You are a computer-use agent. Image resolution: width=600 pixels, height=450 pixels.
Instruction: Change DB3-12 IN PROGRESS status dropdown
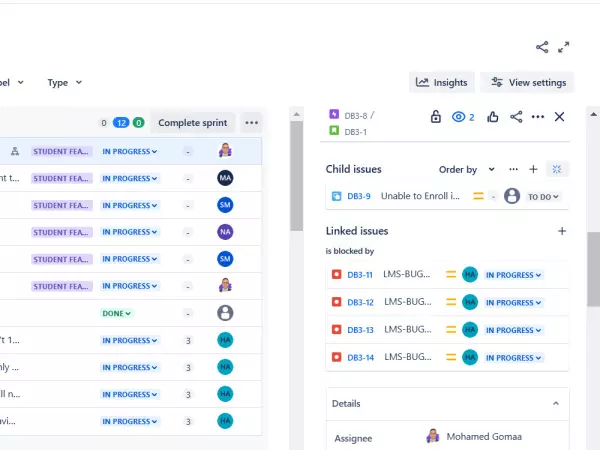[513, 303]
